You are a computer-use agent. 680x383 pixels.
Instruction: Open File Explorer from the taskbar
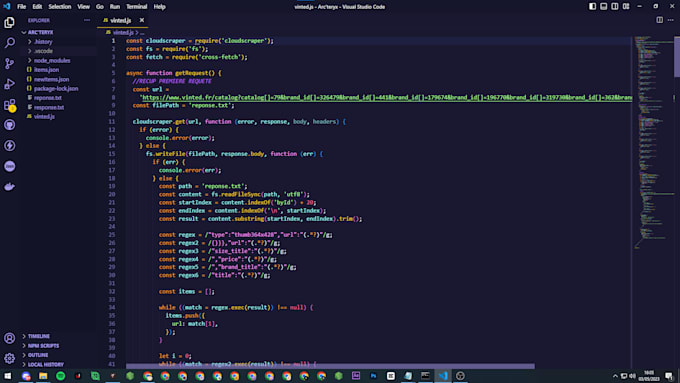[43, 376]
